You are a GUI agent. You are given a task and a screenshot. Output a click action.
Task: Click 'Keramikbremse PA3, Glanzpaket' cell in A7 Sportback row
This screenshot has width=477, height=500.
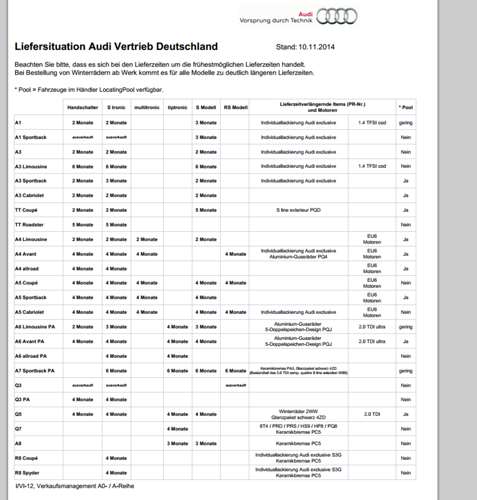298,371
